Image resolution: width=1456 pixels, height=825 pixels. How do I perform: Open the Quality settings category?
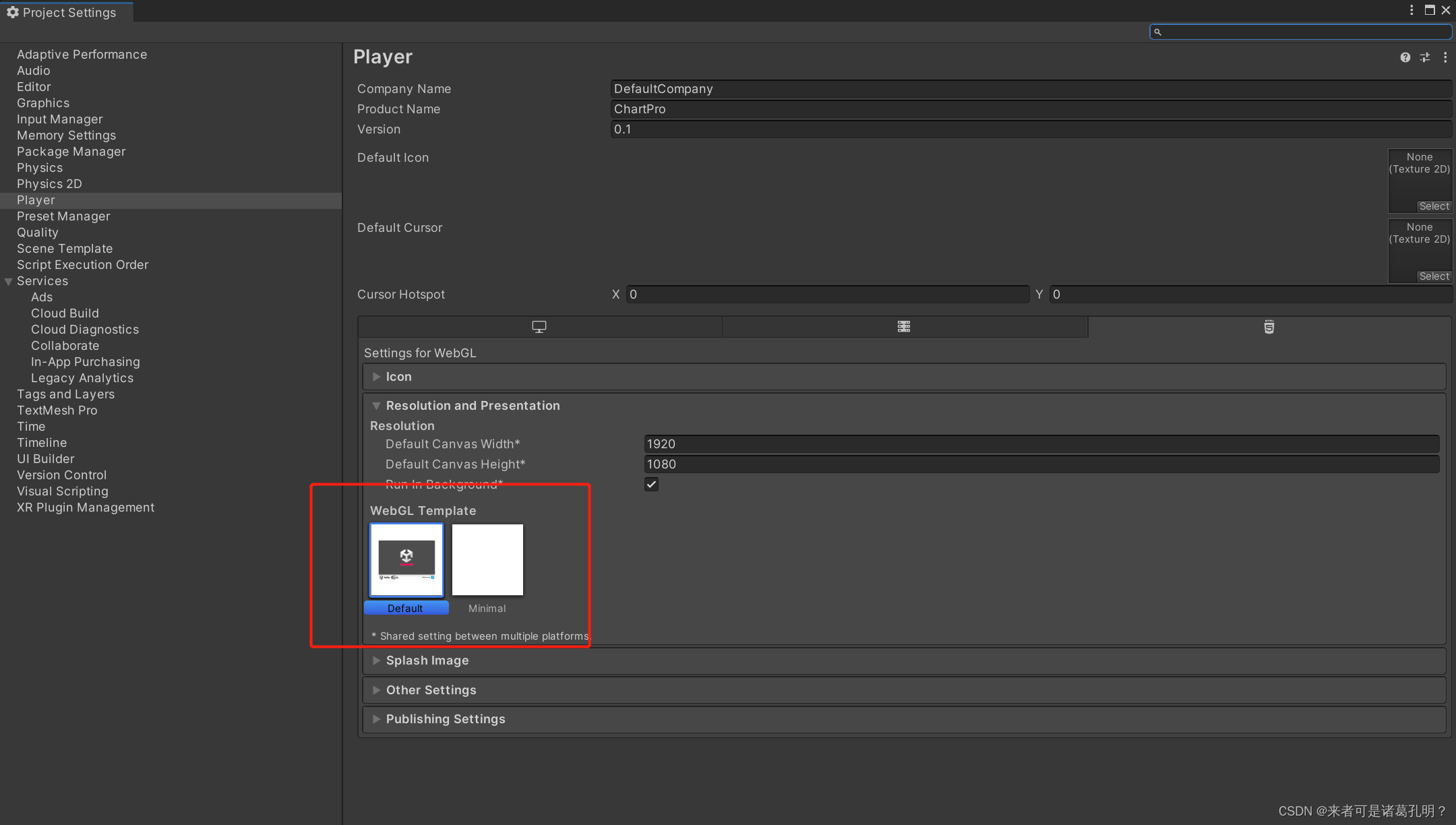tap(38, 233)
